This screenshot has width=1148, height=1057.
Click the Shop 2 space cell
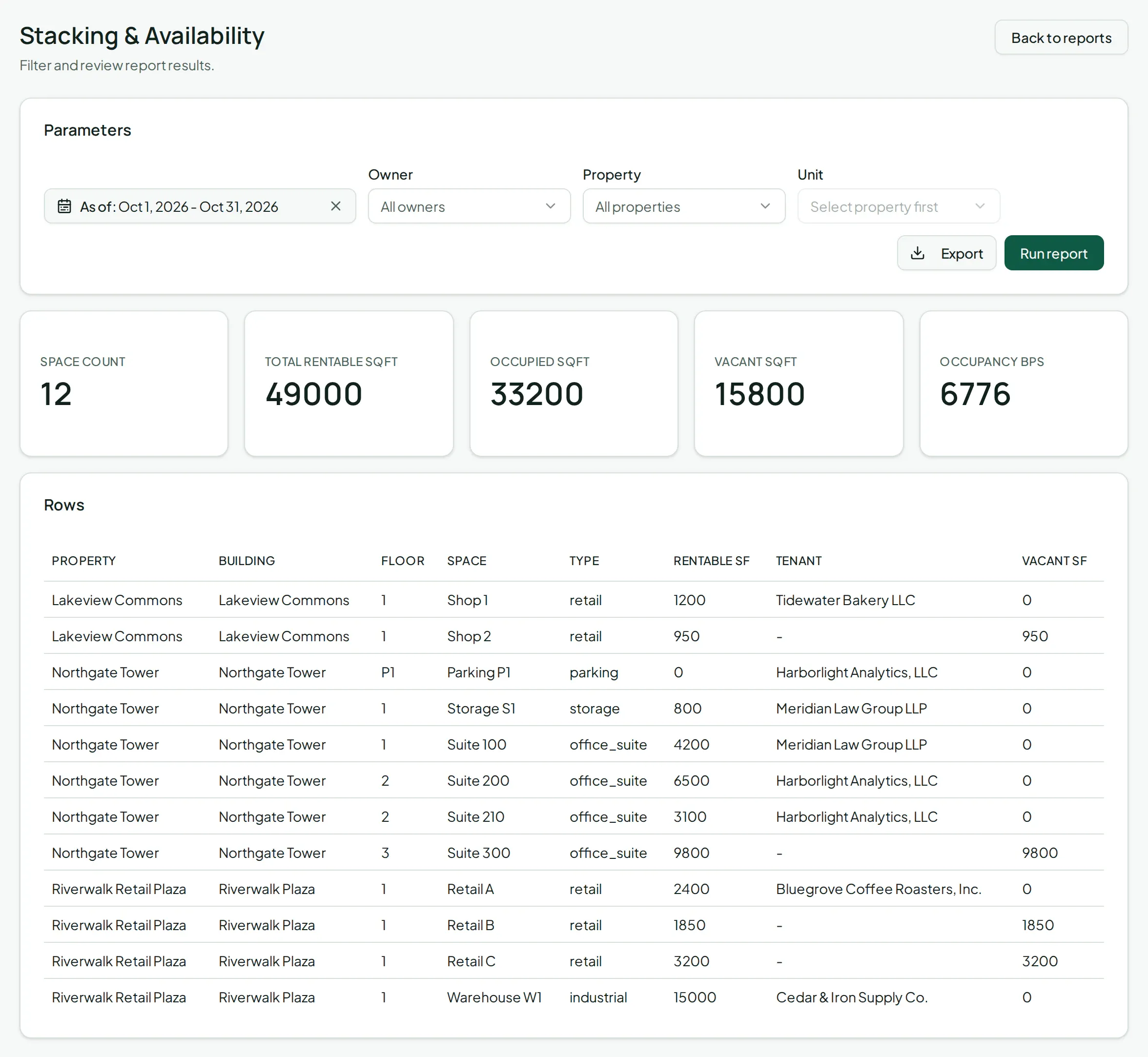point(469,637)
